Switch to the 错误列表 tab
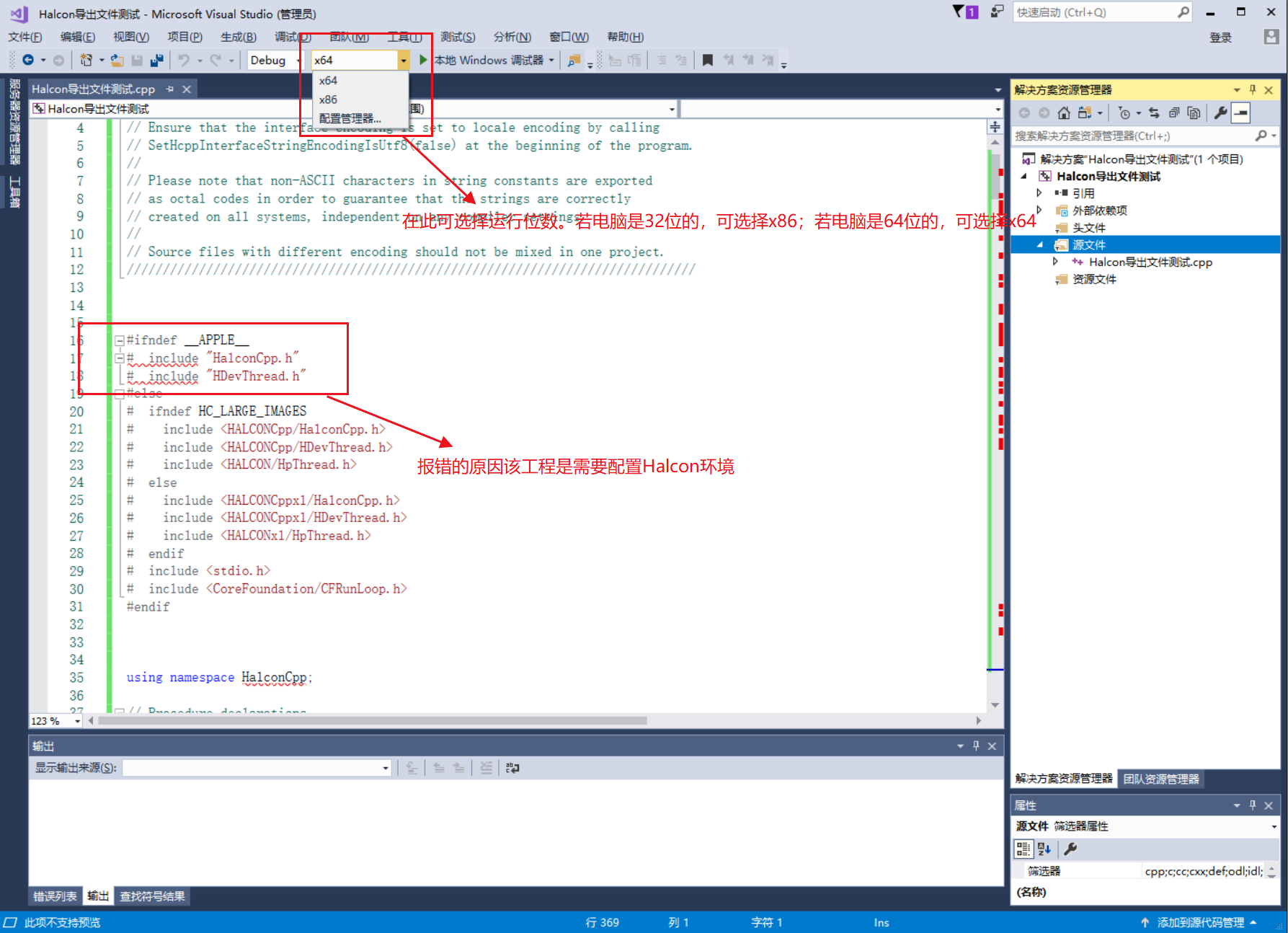The height and width of the screenshot is (933, 1288). click(55, 896)
